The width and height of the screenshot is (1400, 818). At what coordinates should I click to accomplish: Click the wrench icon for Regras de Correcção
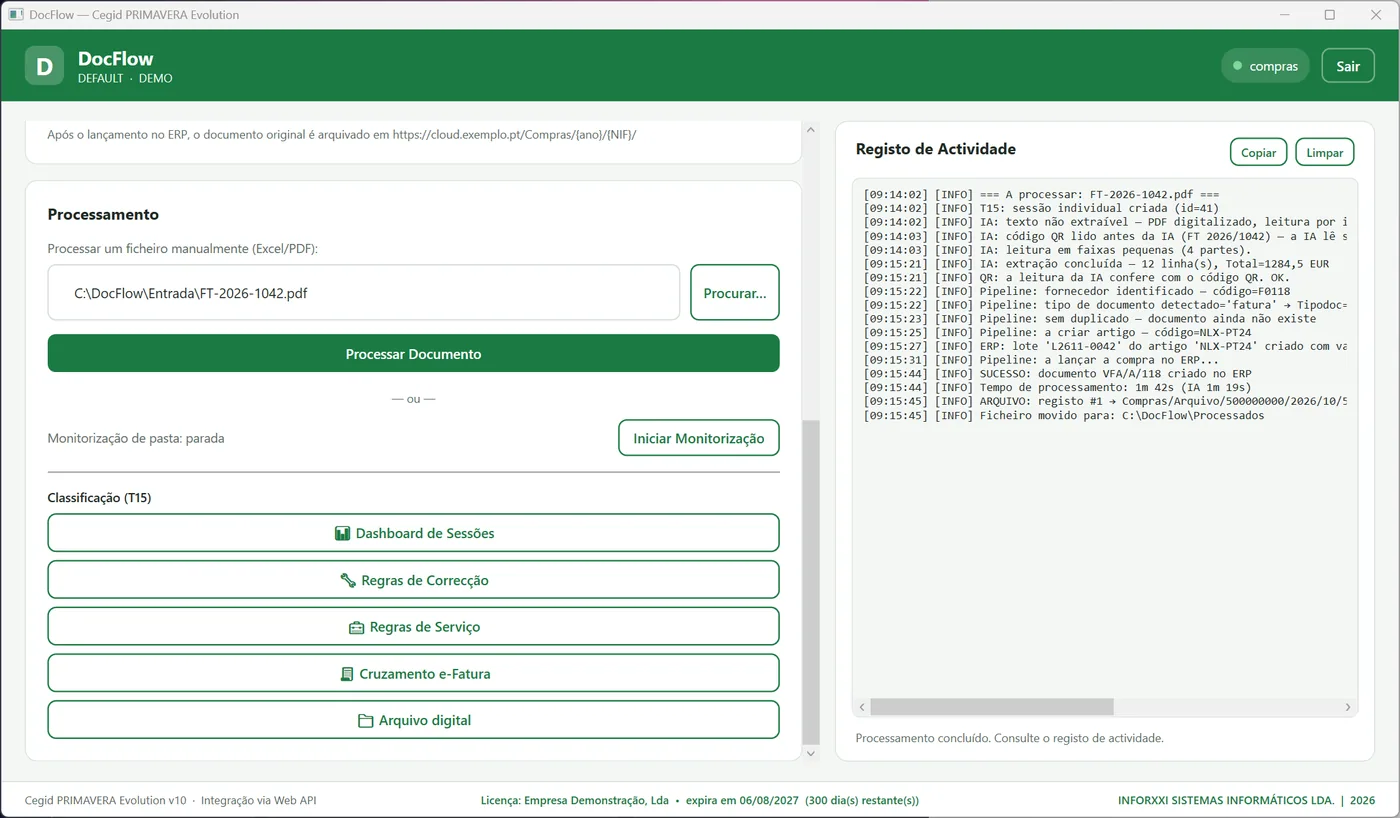point(348,580)
